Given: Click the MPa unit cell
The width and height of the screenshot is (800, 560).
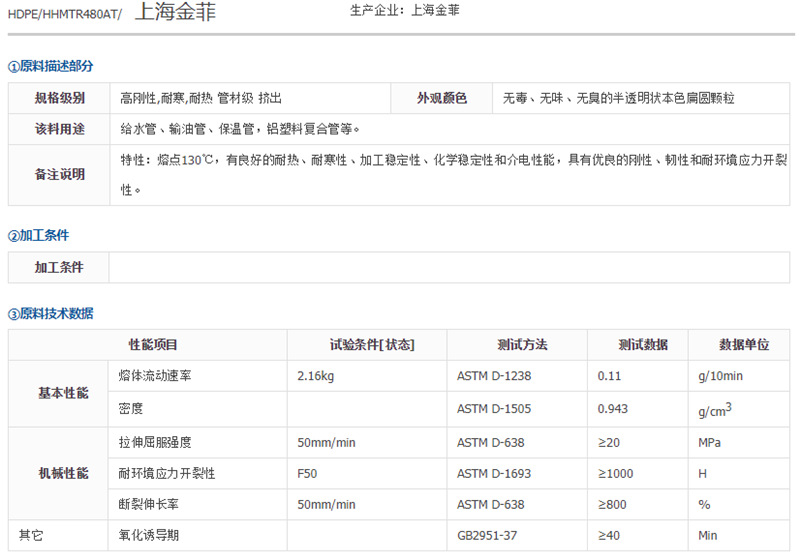Looking at the screenshot, I should [x=739, y=442].
